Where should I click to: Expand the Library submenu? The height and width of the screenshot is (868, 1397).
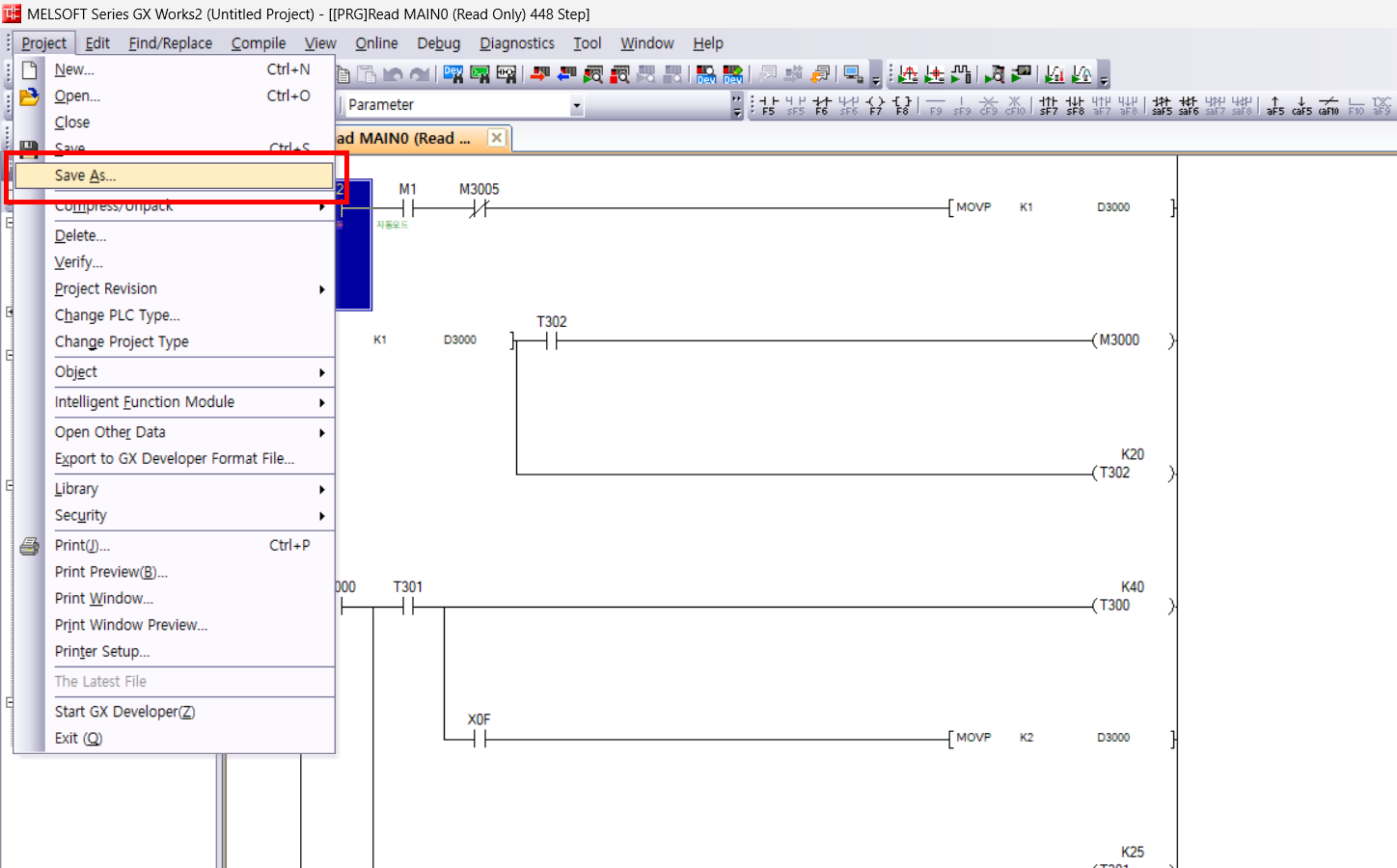click(x=322, y=489)
